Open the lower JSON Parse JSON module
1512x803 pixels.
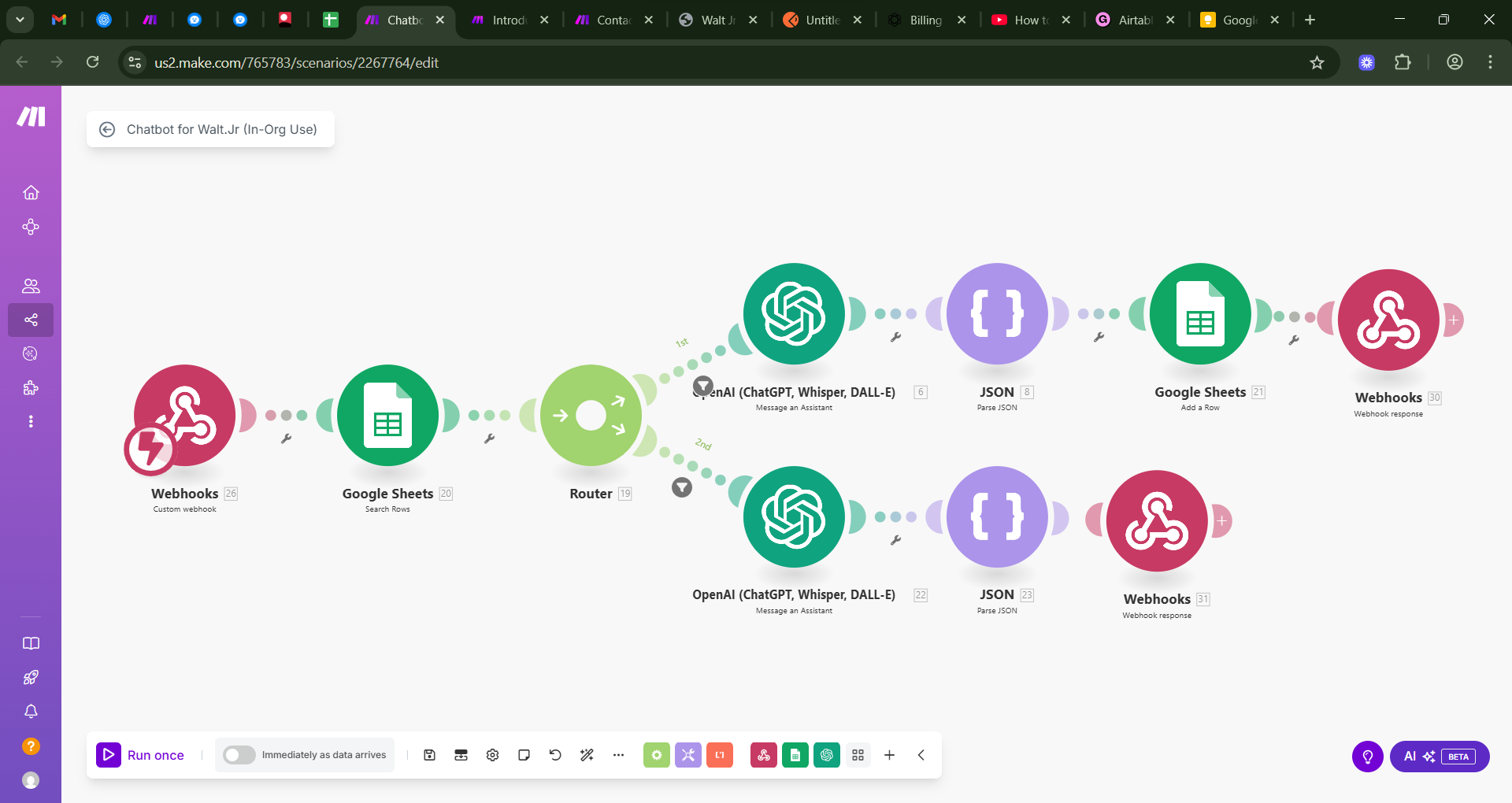(997, 516)
